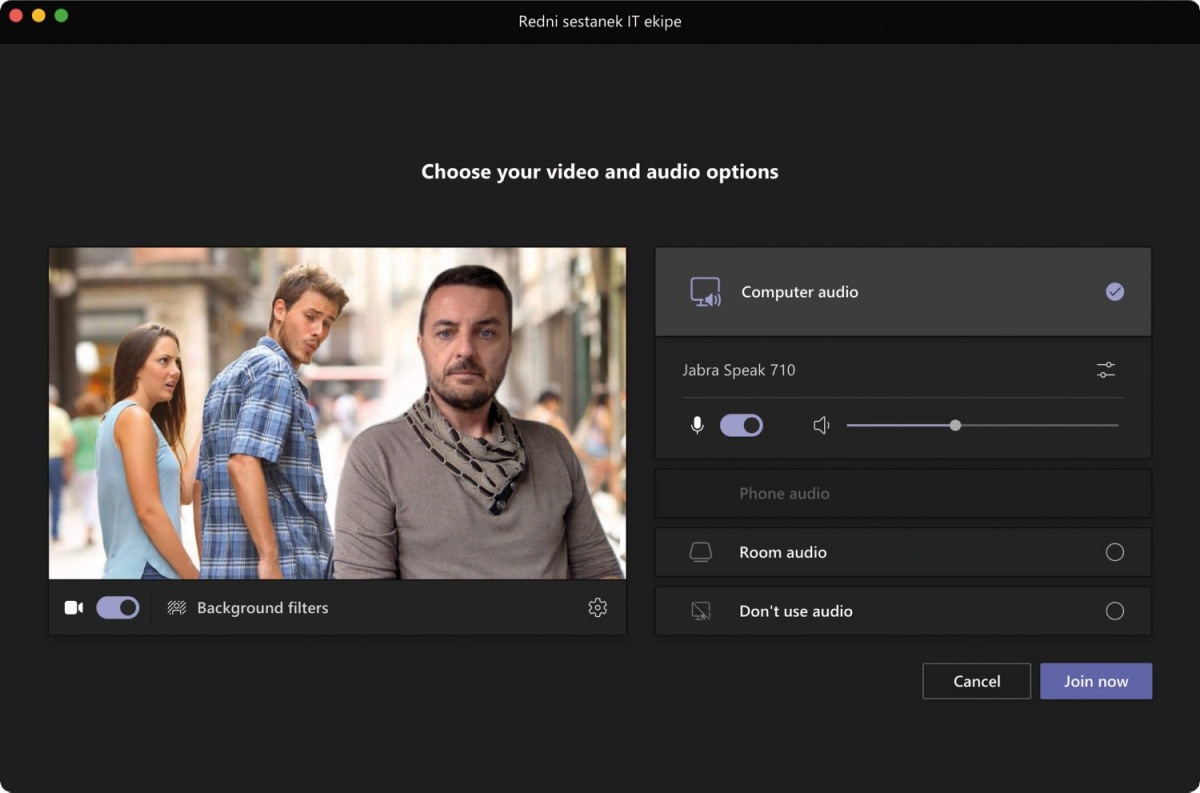Viewport: 1200px width, 793px height.
Task: Click the Room audio device icon
Action: [x=701, y=552]
